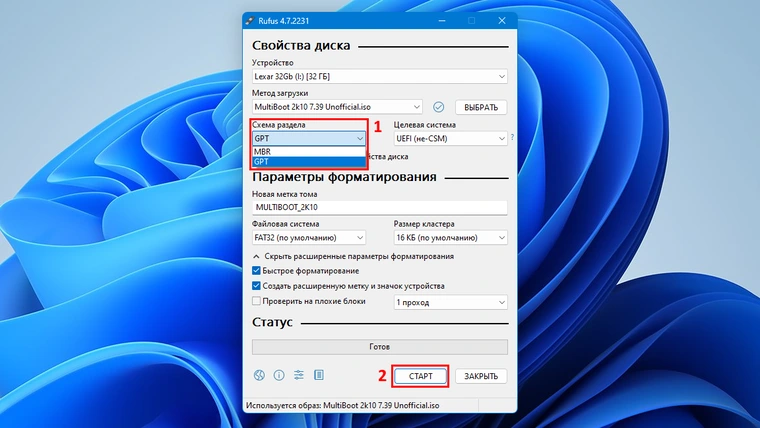Select MBR from partition scheme list
The height and width of the screenshot is (428, 760).
pos(310,152)
